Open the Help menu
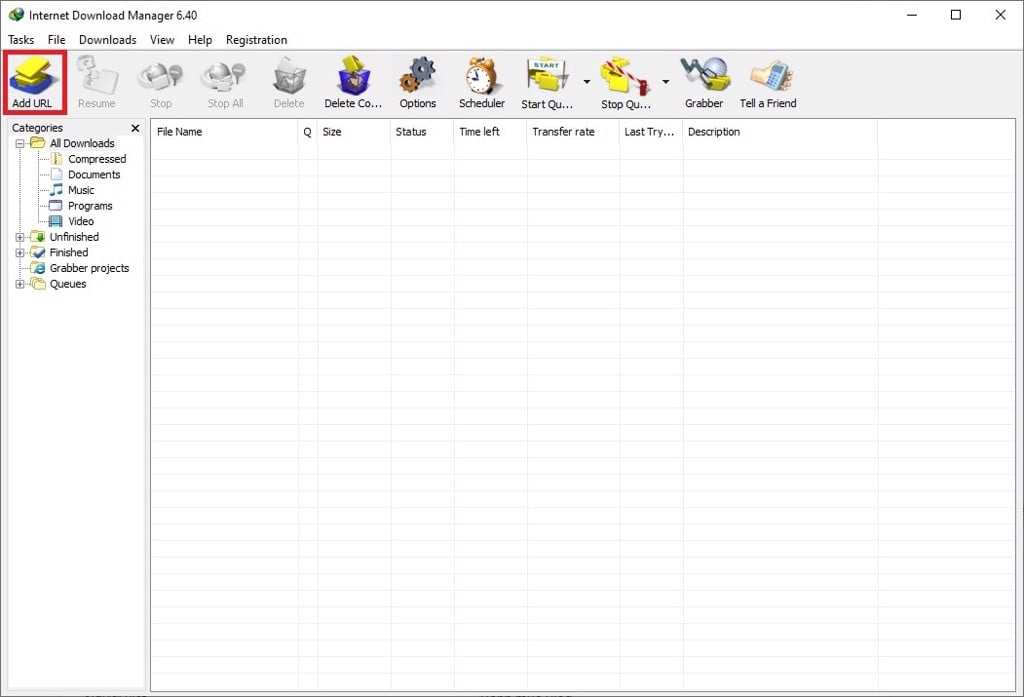The width and height of the screenshot is (1024, 697). pos(200,40)
